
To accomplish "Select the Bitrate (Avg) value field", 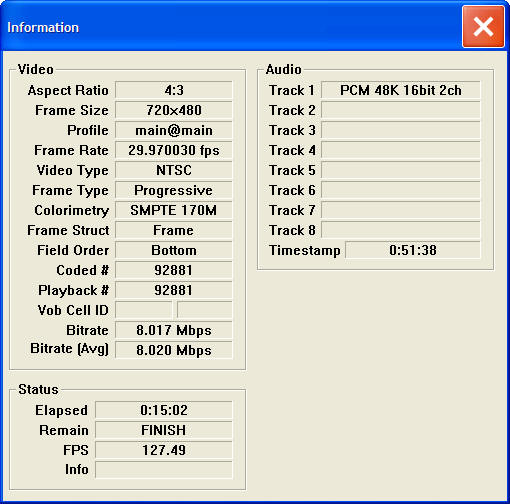I will pos(174,350).
